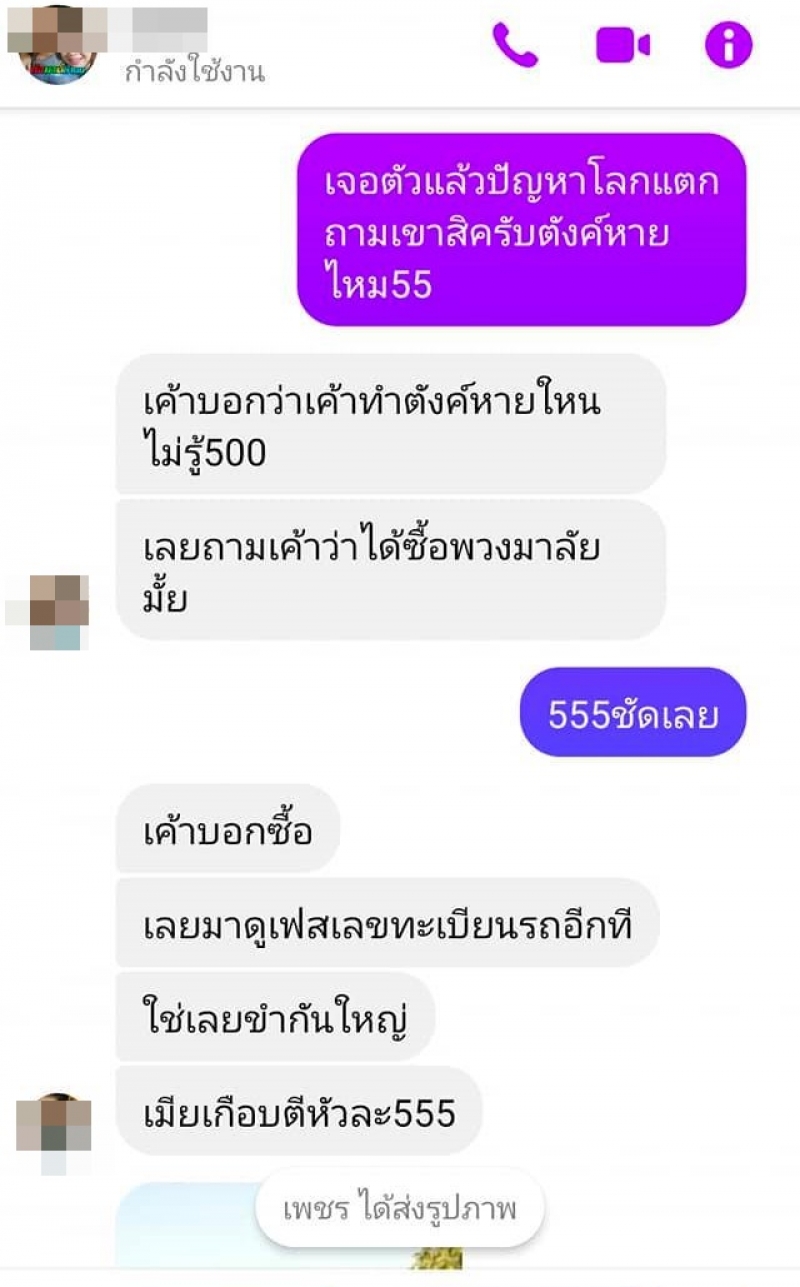Select the purple message เจอตัวแล้วปัญหาโลกแตก

click(522, 230)
